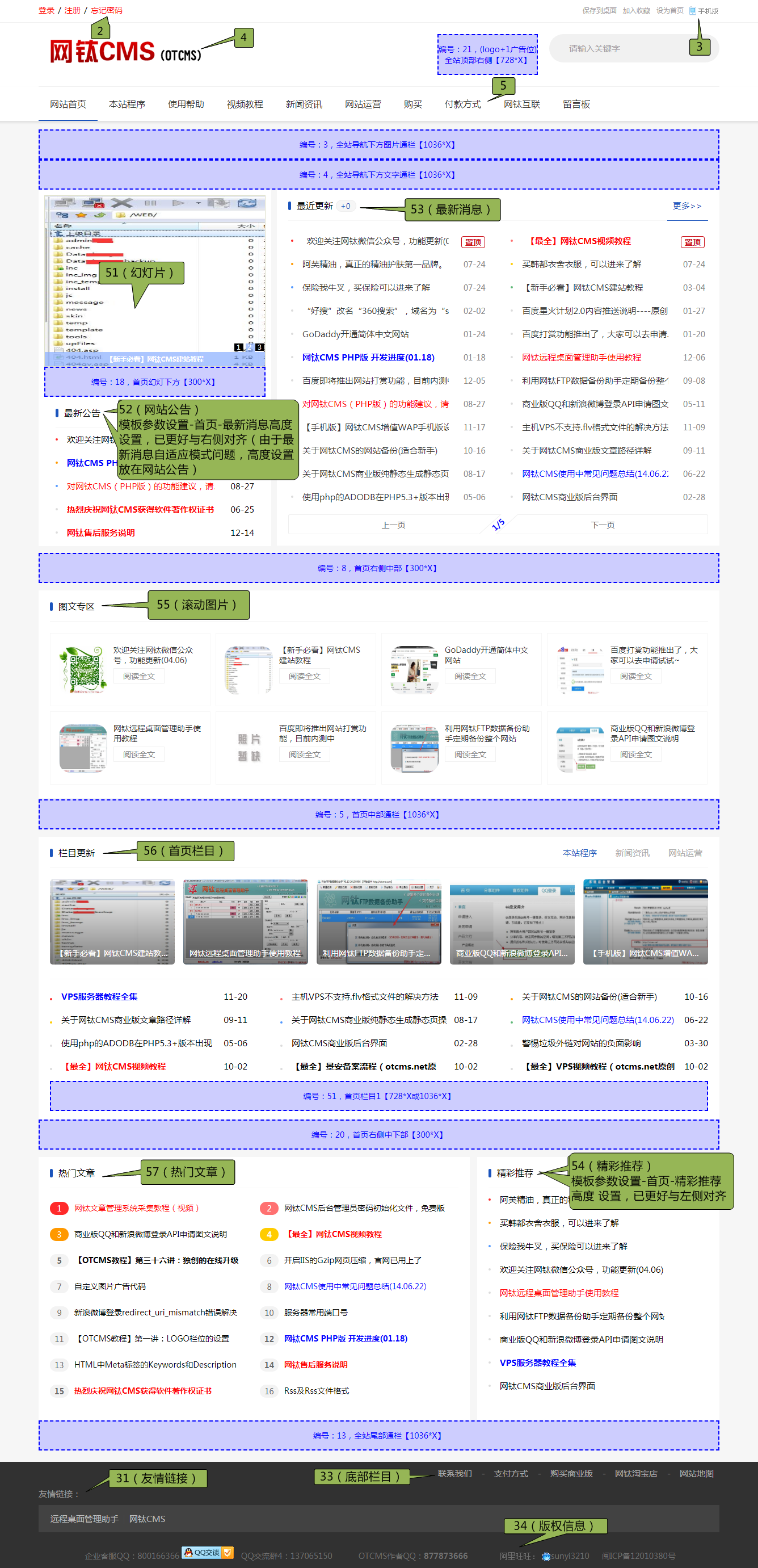Click the 置顶 badge beside 网钛CMS视频教程
This screenshot has width=758, height=1568.
pyautogui.click(x=692, y=242)
